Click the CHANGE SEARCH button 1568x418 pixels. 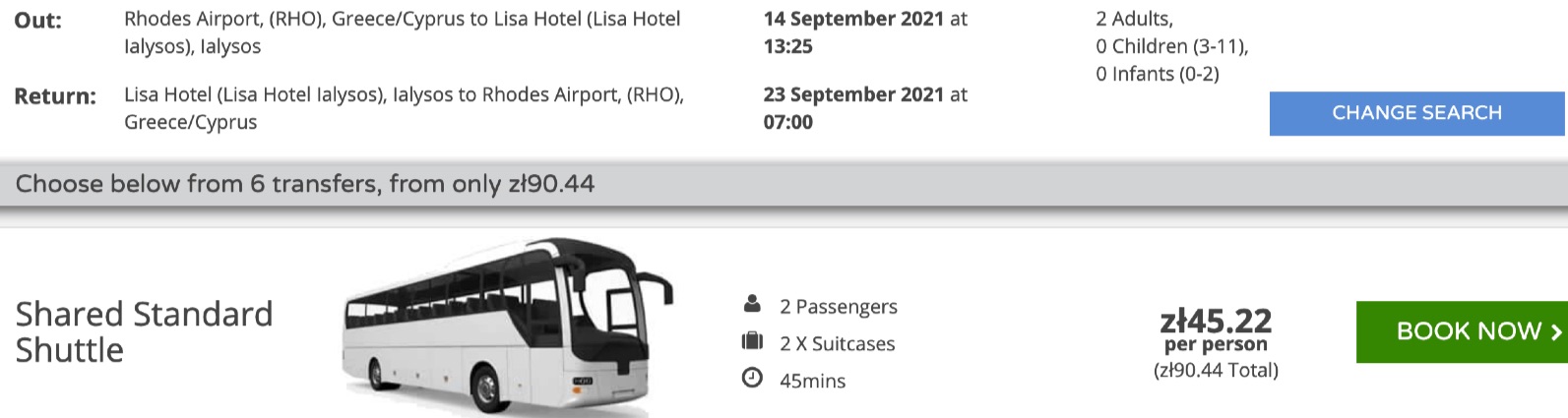[1416, 113]
